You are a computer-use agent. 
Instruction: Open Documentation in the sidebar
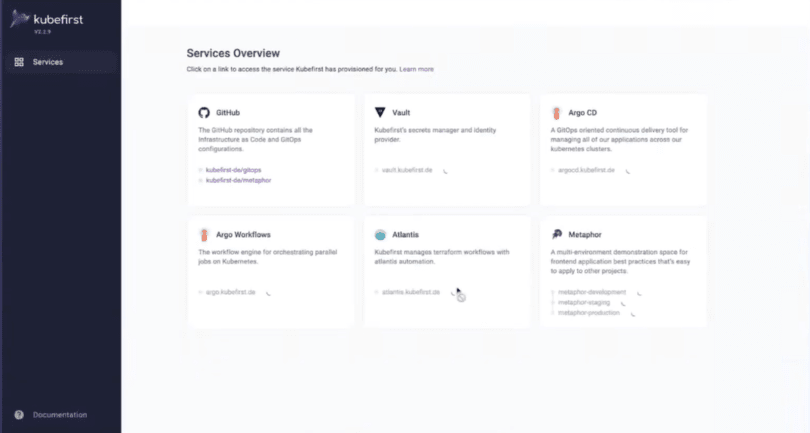[60, 414]
